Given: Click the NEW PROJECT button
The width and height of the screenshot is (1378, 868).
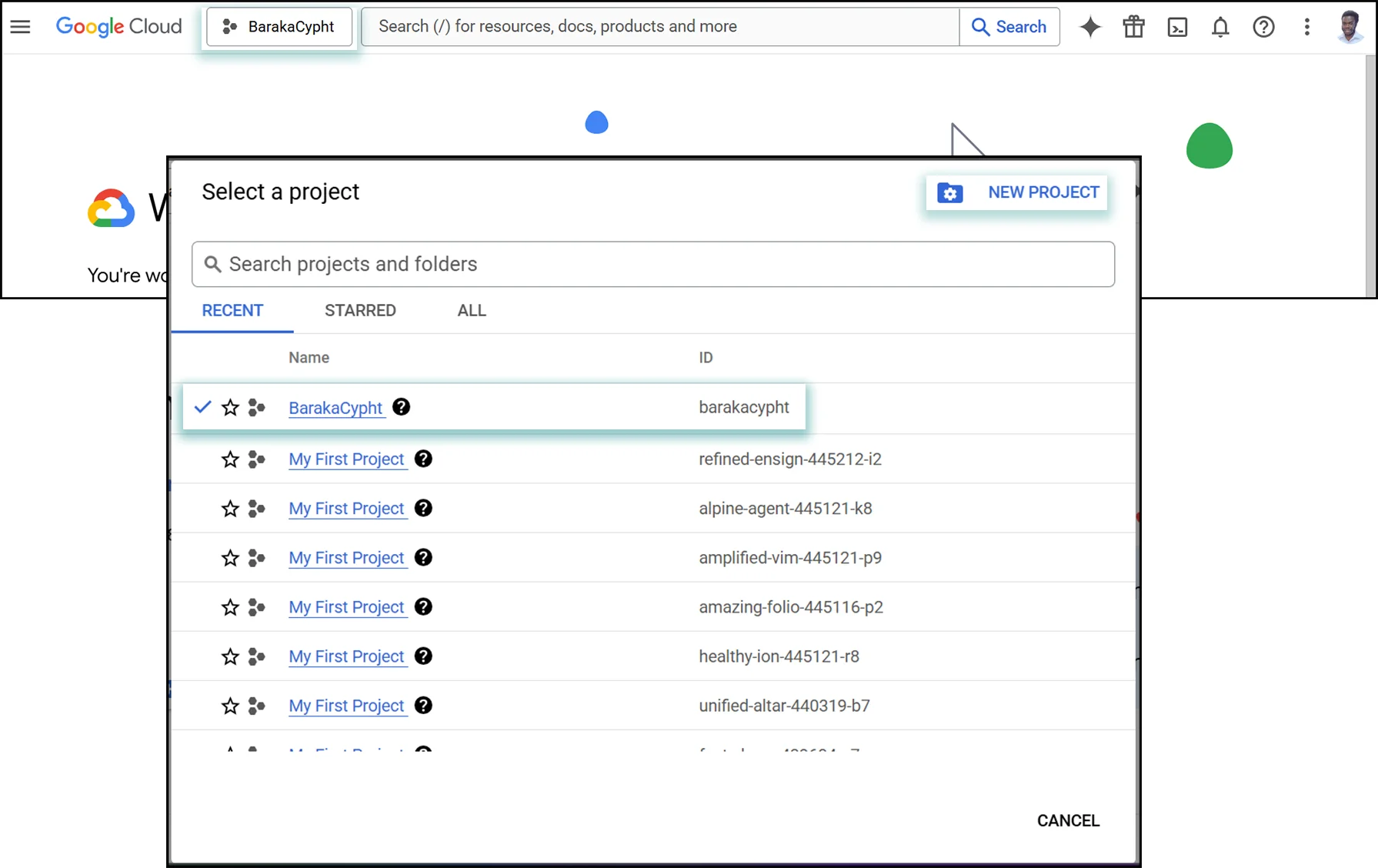Looking at the screenshot, I should 1016,192.
